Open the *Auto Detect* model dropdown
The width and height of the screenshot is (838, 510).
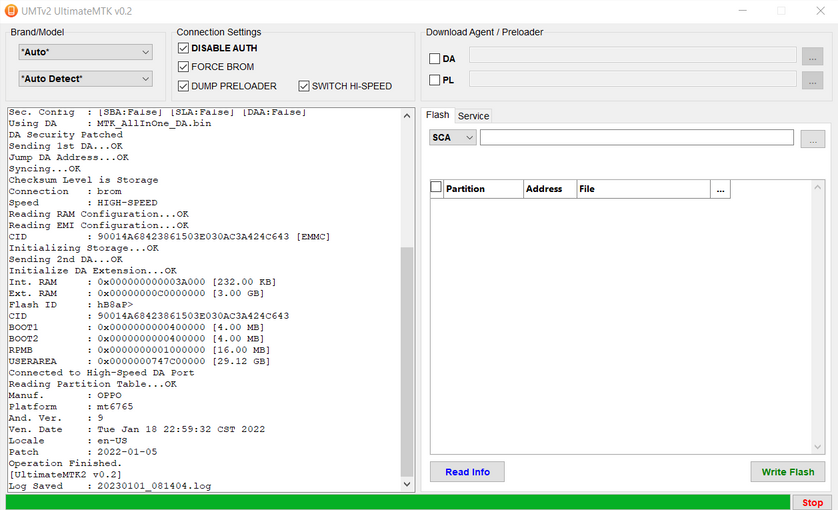(x=86, y=79)
